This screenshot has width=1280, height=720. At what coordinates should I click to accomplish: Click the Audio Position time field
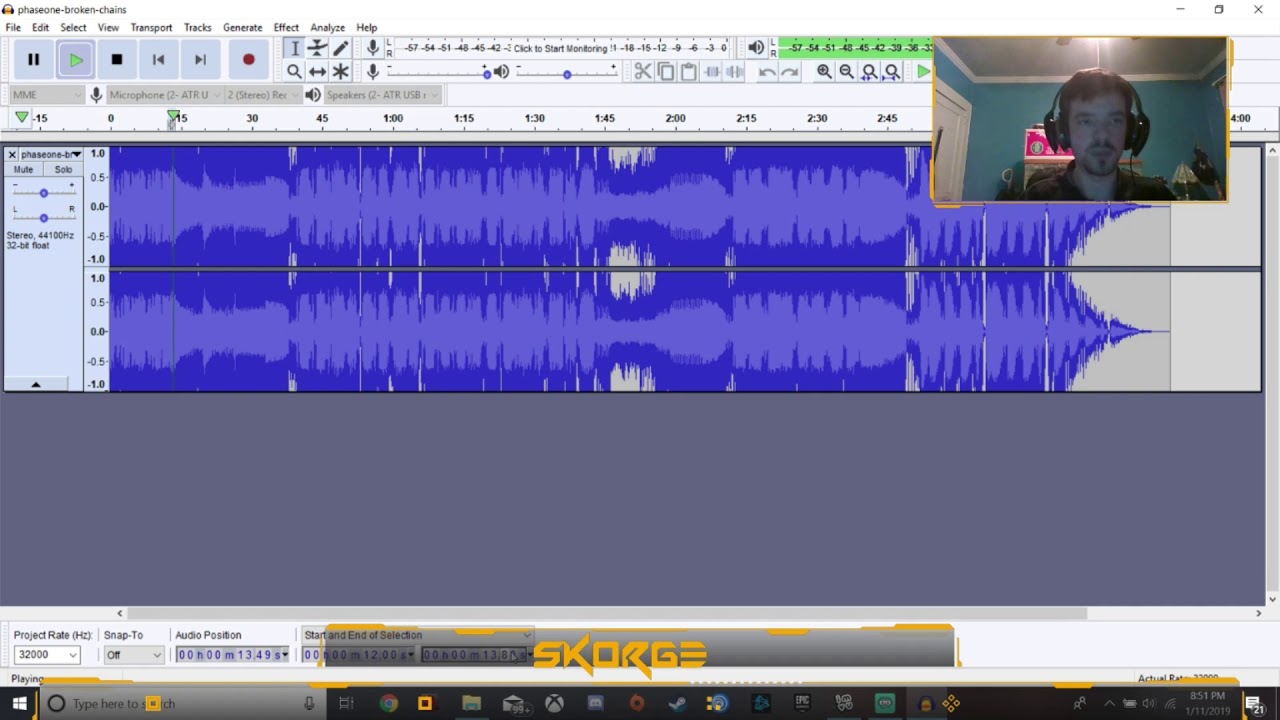pyautogui.click(x=232, y=655)
